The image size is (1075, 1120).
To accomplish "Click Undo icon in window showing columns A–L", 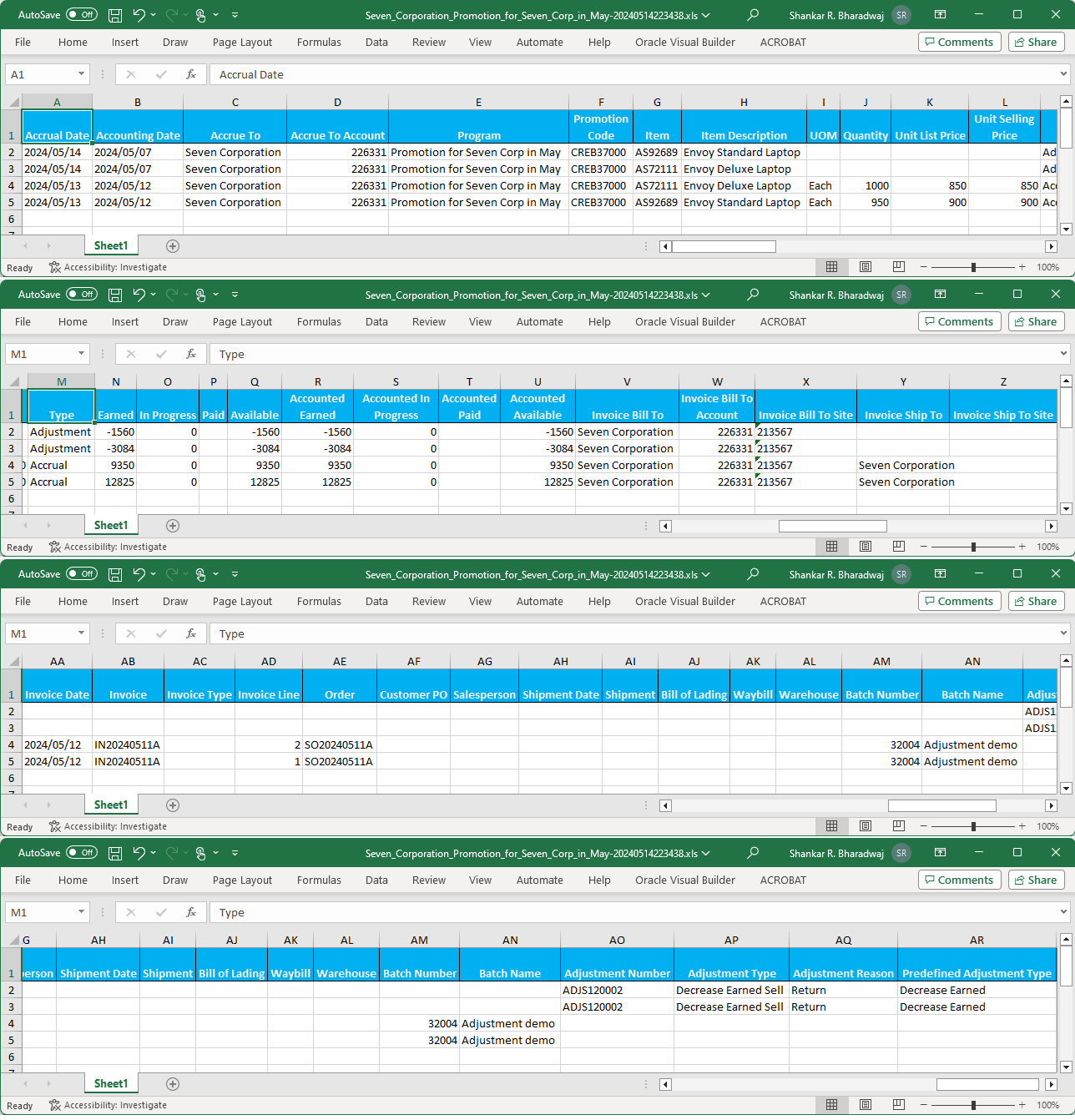I will [139, 15].
